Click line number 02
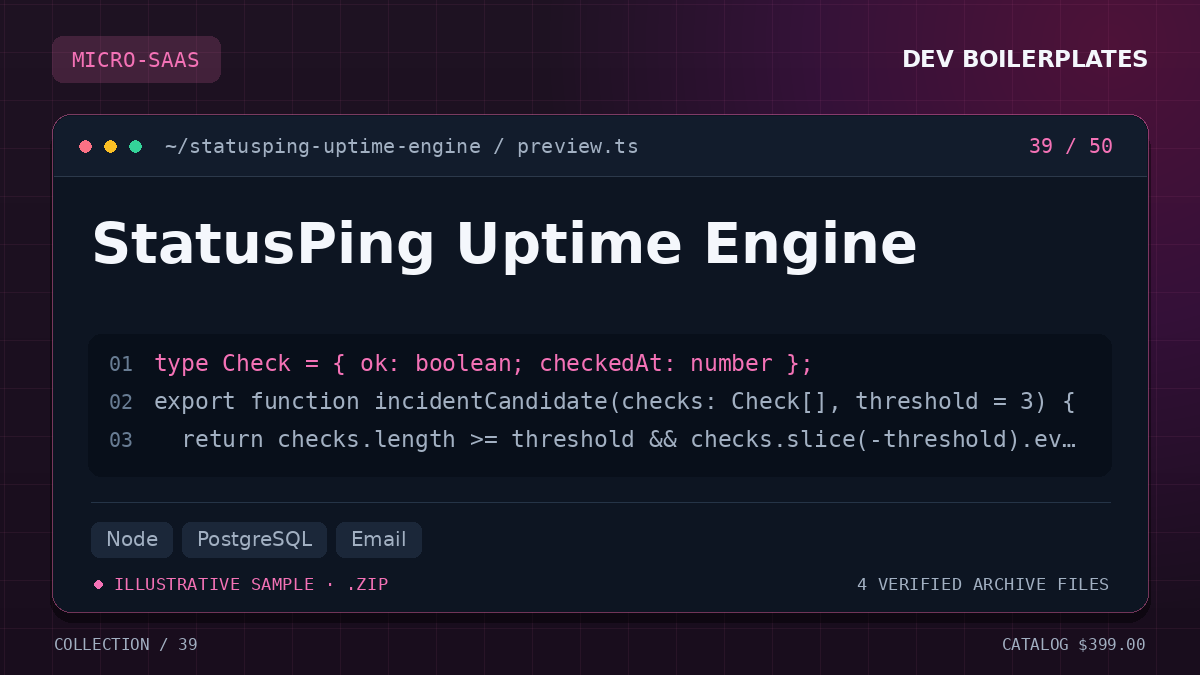This screenshot has width=1200, height=675. 121,402
